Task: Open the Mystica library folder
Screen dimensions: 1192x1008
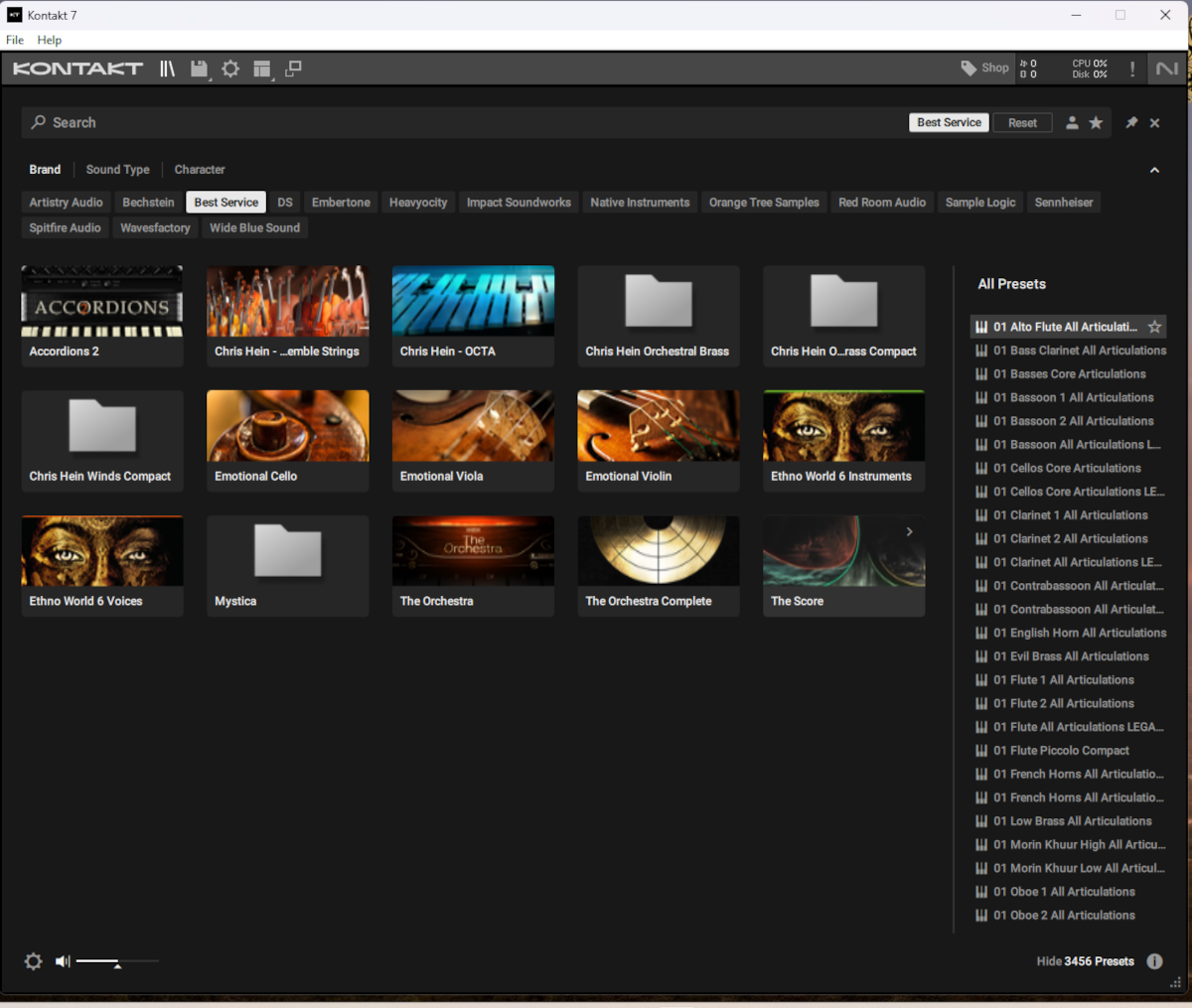Action: 288,566
